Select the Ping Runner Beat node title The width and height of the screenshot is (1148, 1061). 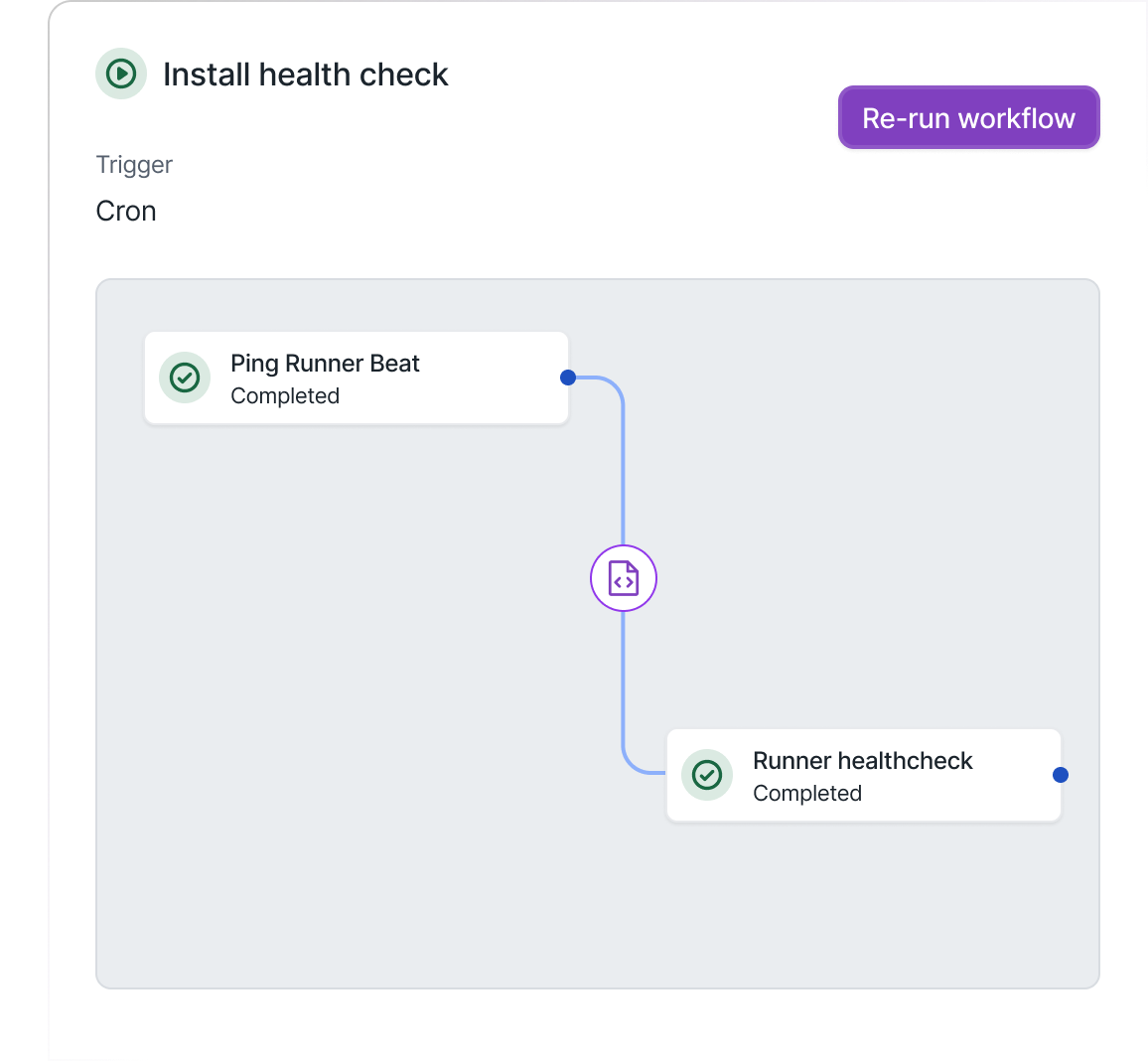coord(325,364)
